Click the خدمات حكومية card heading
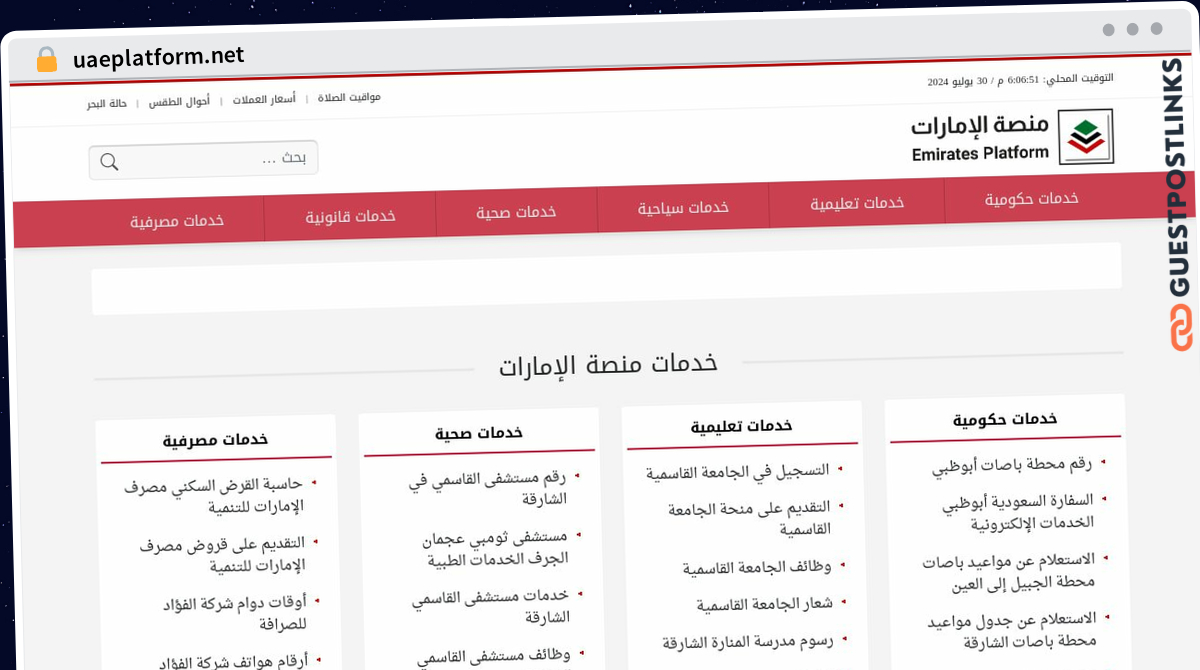The image size is (1200, 670). (1005, 420)
